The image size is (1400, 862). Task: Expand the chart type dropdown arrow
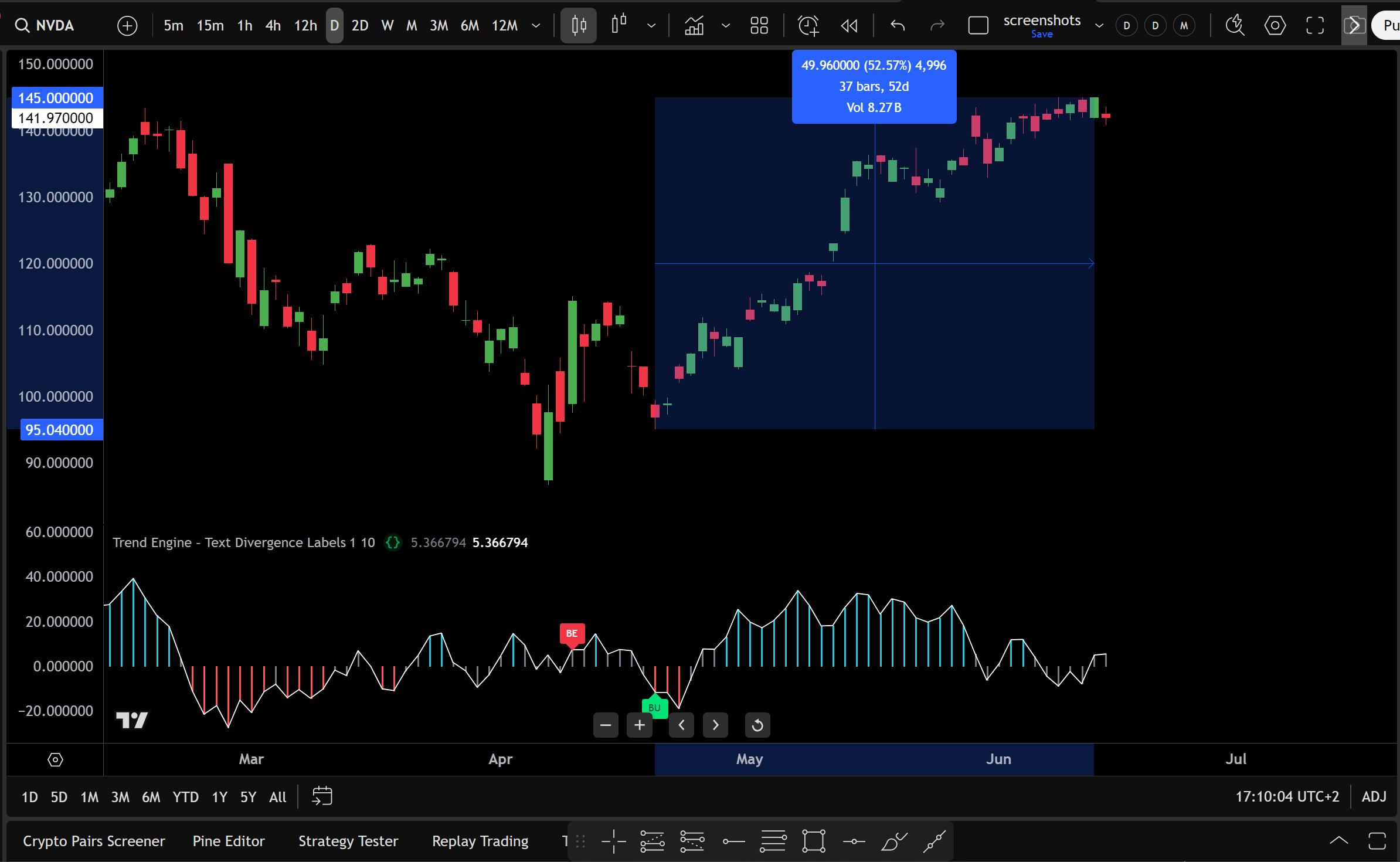click(651, 25)
